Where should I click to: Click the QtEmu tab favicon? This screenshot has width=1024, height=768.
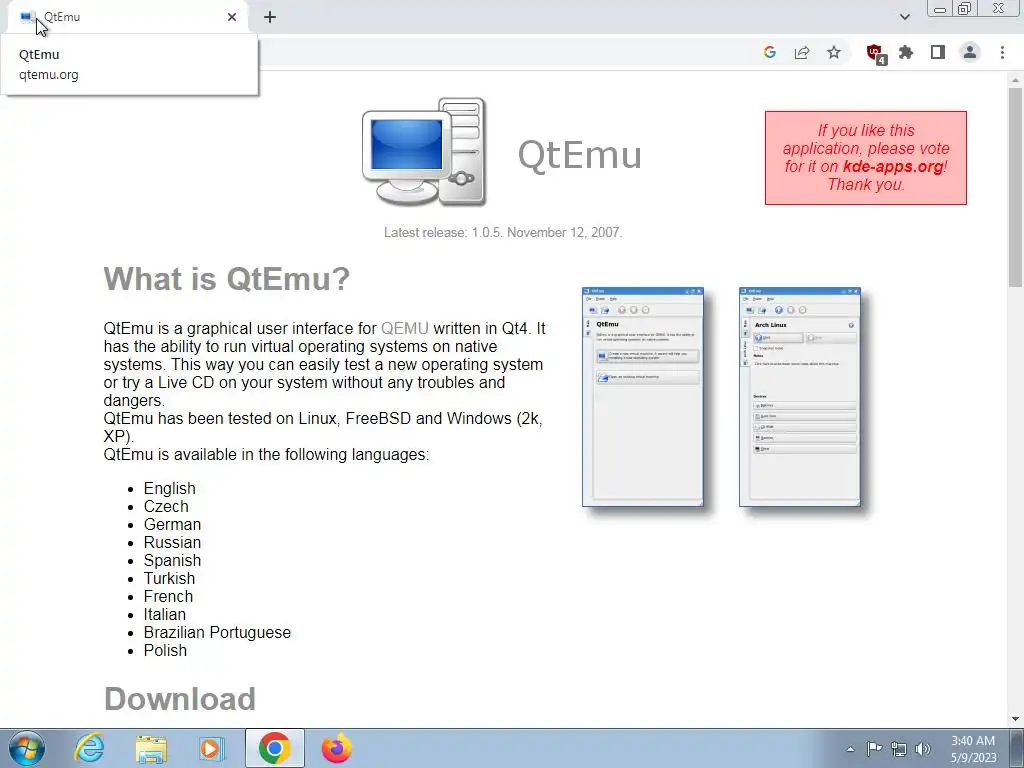[x=27, y=17]
